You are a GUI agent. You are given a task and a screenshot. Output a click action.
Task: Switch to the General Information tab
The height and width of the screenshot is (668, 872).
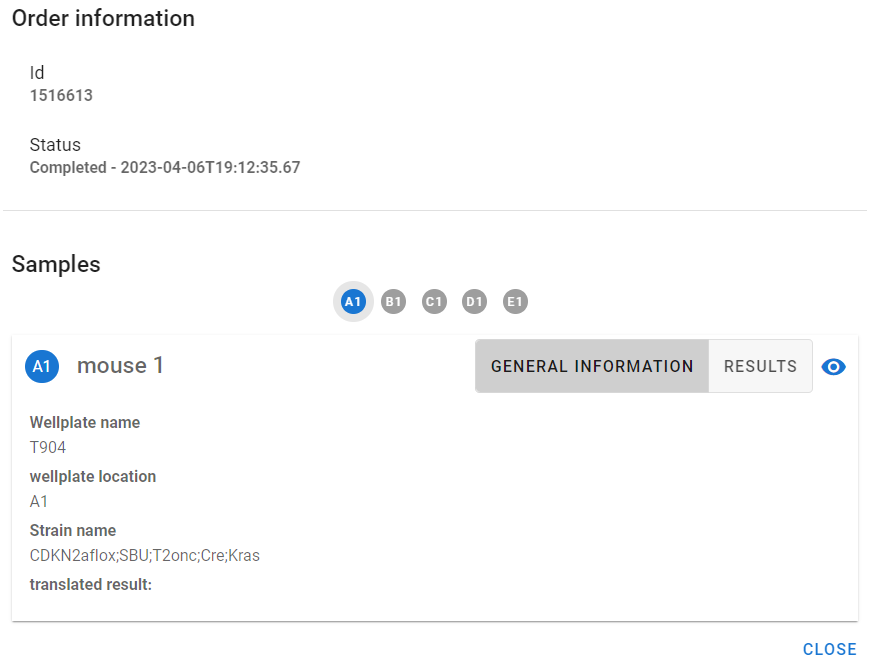click(x=592, y=366)
